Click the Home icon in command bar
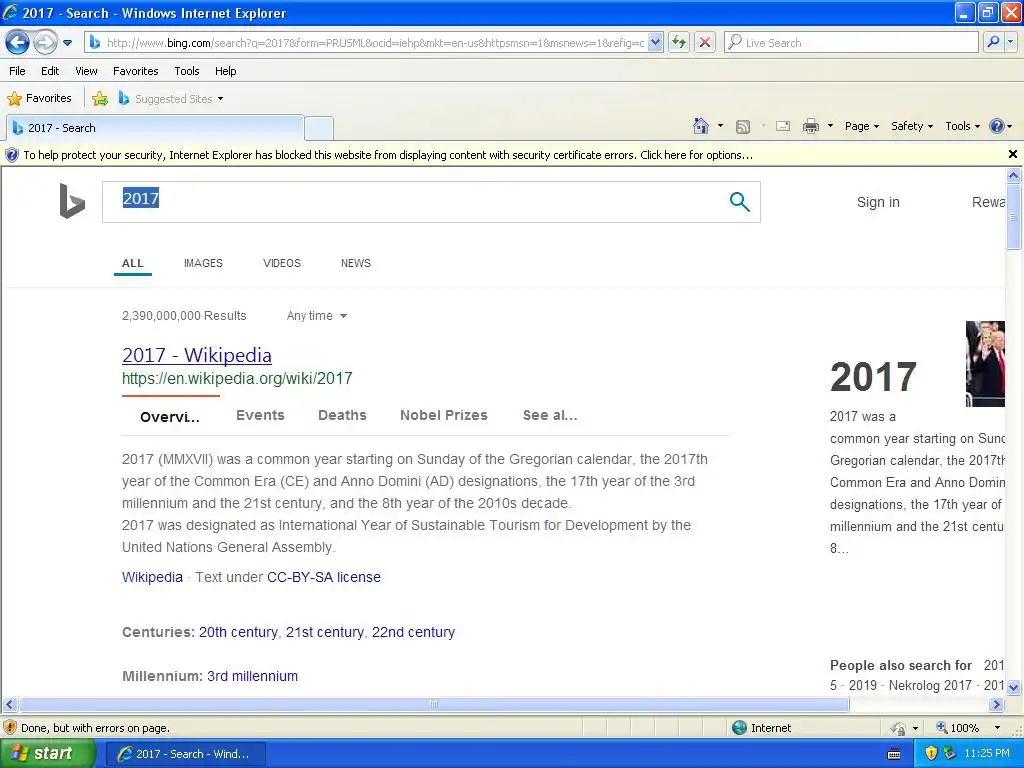The height and width of the screenshot is (768, 1024). tap(701, 126)
